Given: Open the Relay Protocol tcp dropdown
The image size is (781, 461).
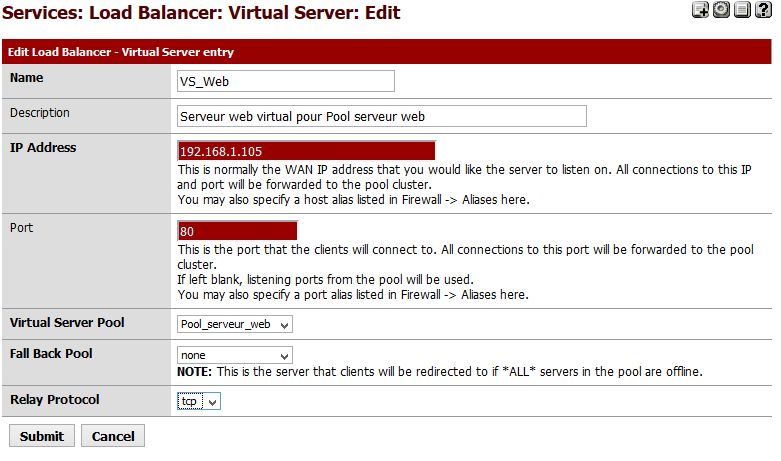Looking at the screenshot, I should (x=198, y=401).
